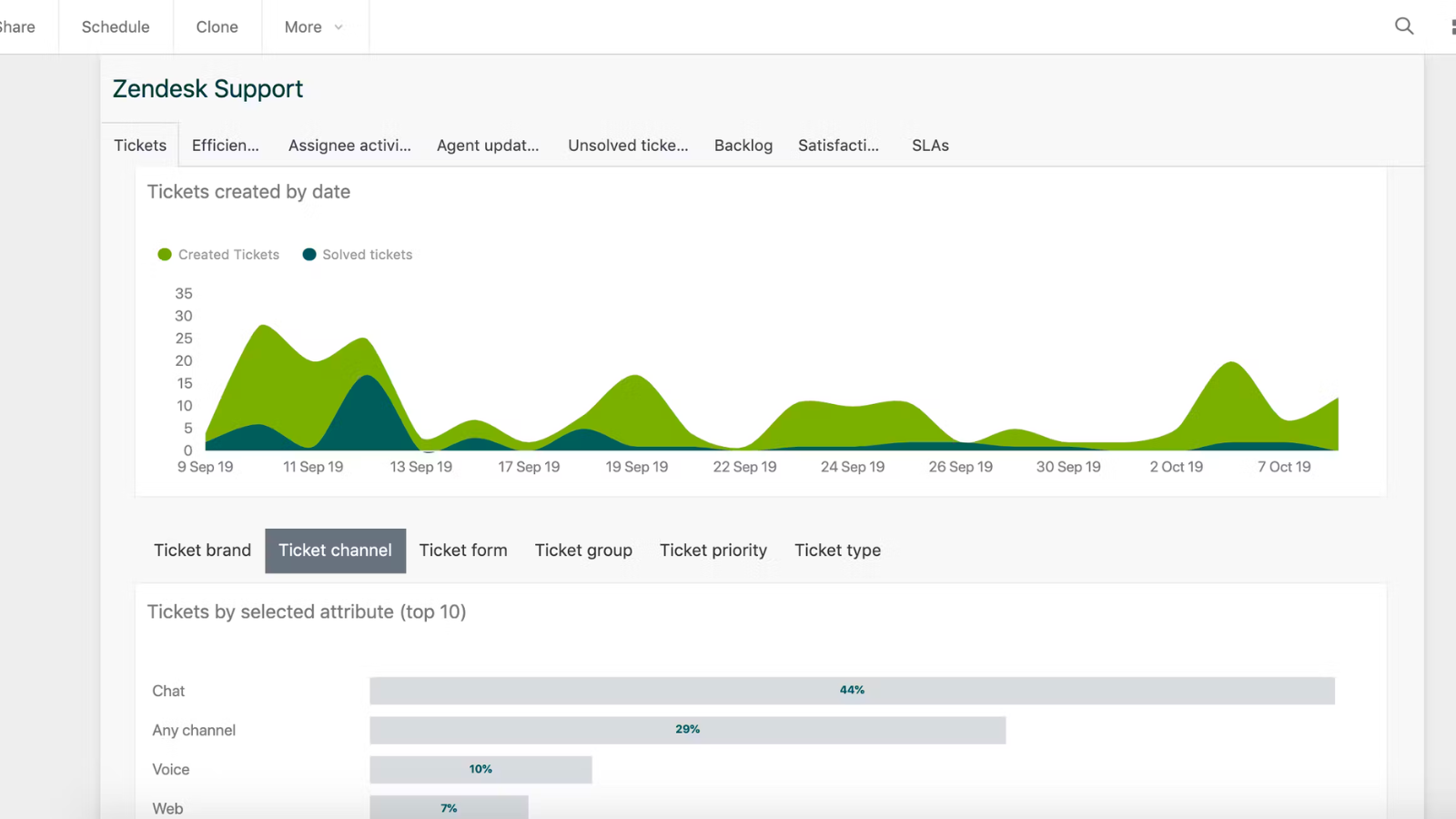Click the 24 Sep 19 axis label
1456x819 pixels.
(853, 467)
